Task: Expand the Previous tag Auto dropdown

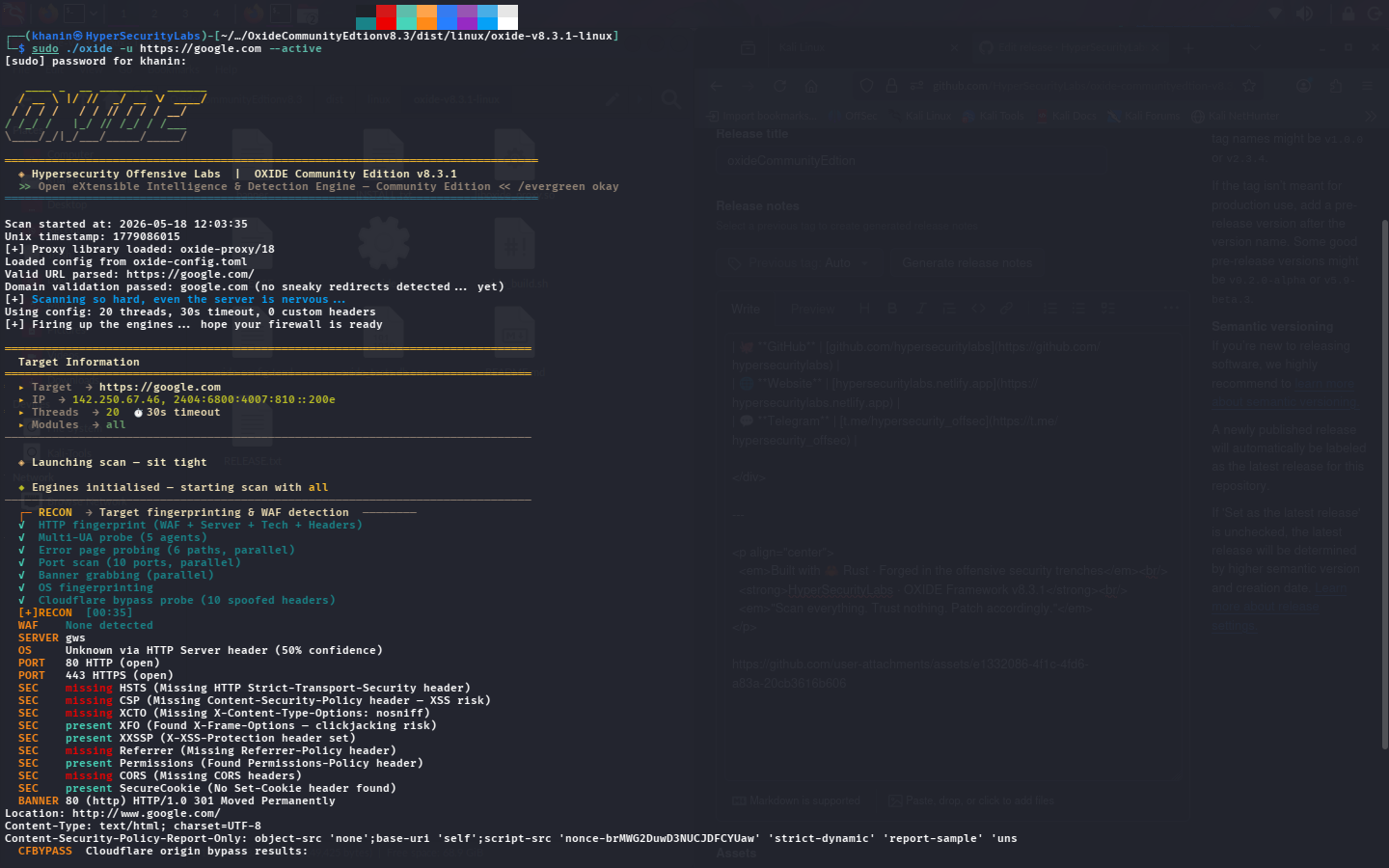Action: [x=800, y=262]
